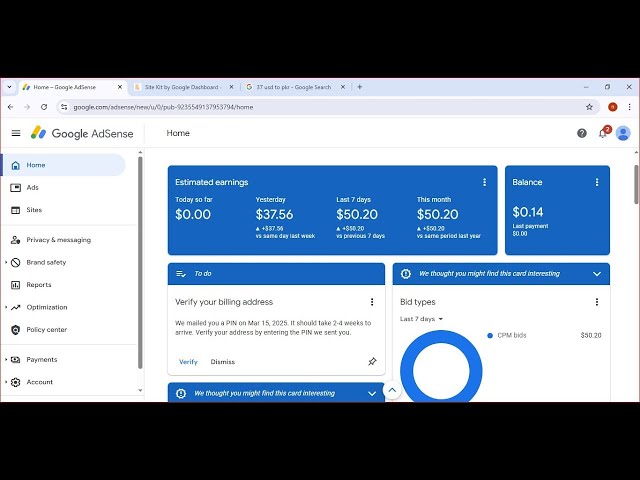Viewport: 640px width, 480px height.
Task: Click the Privacy & messaging icon
Action: (16, 240)
